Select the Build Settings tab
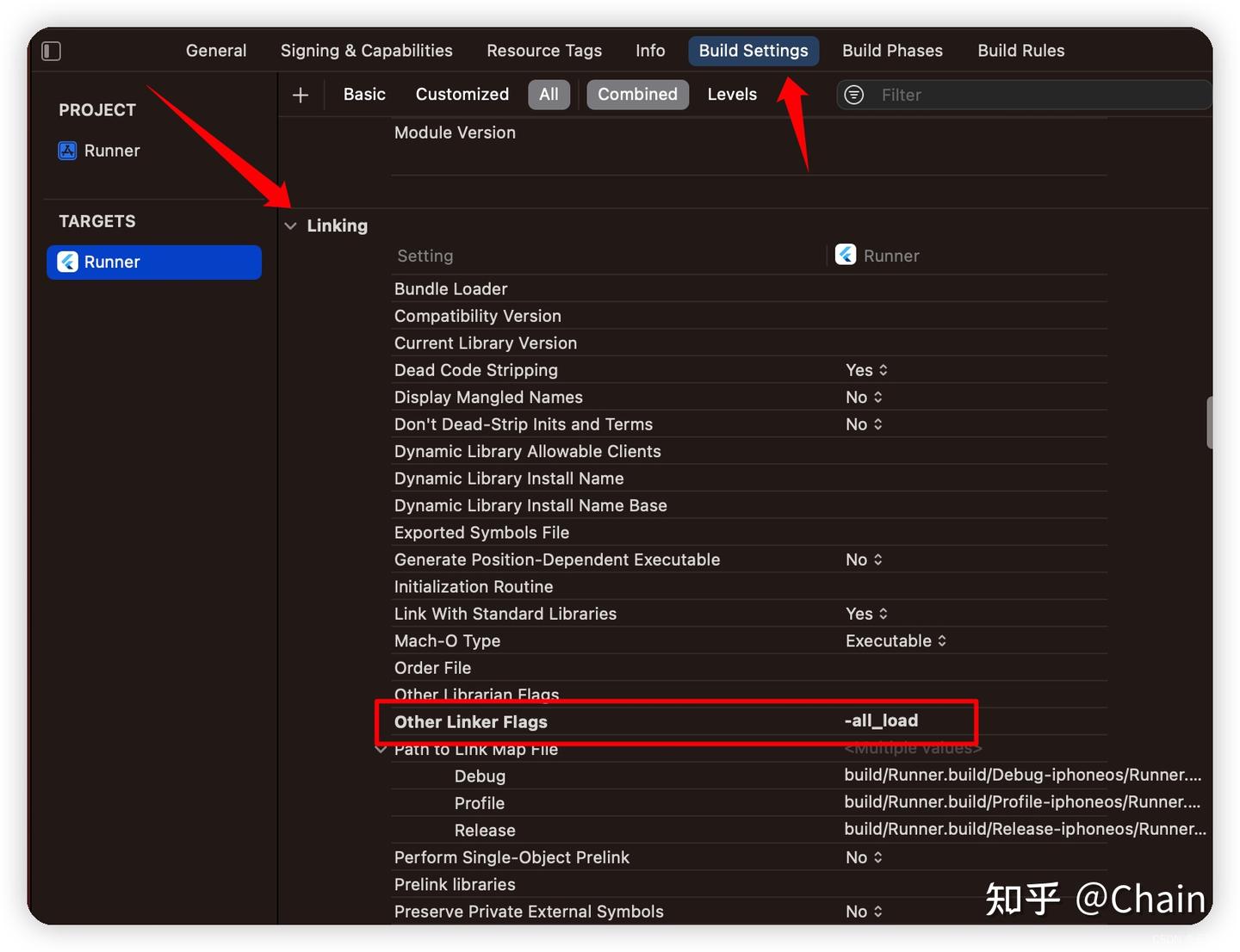 [x=753, y=51]
